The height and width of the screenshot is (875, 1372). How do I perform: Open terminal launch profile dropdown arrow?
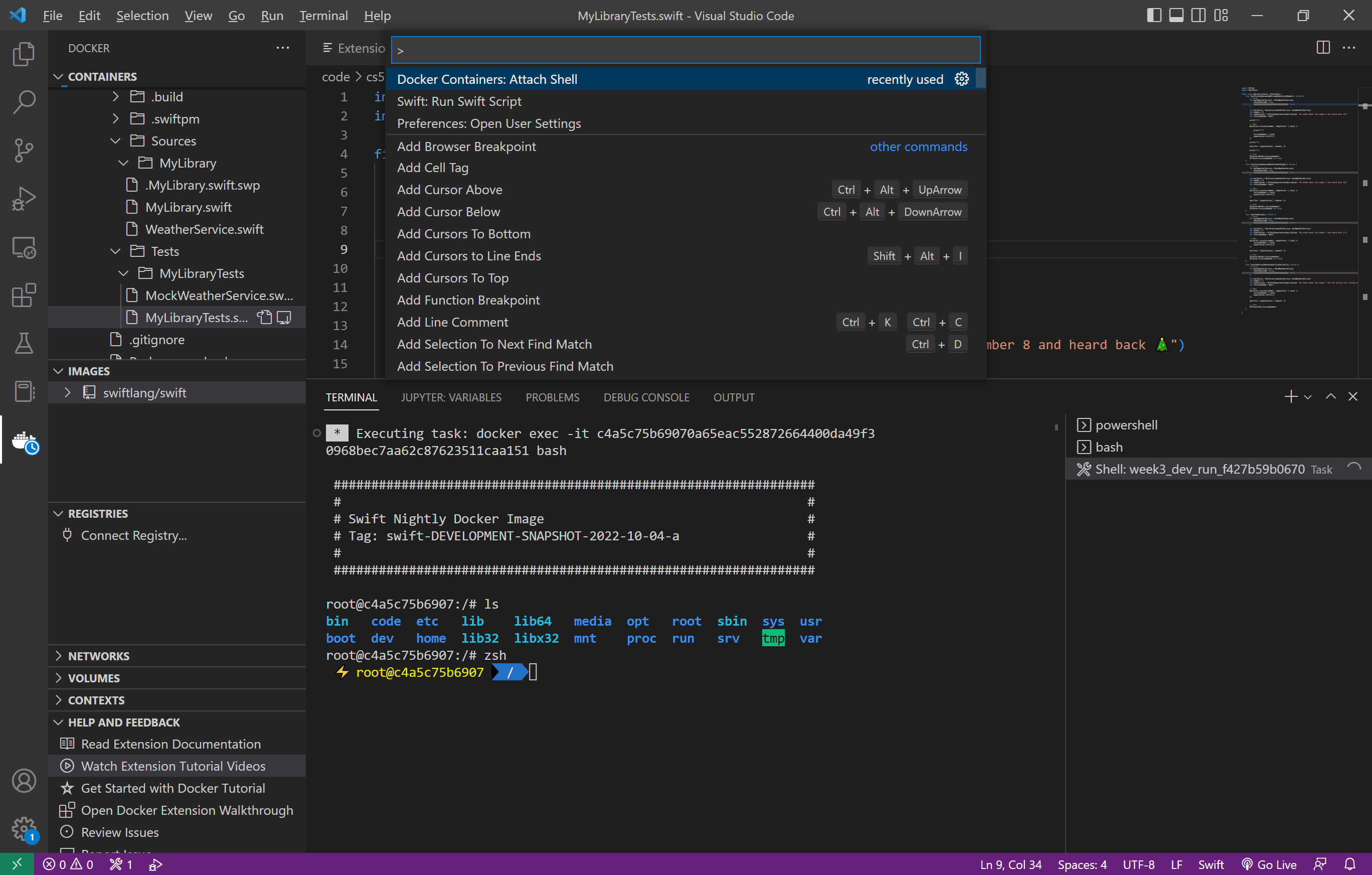tap(1308, 397)
